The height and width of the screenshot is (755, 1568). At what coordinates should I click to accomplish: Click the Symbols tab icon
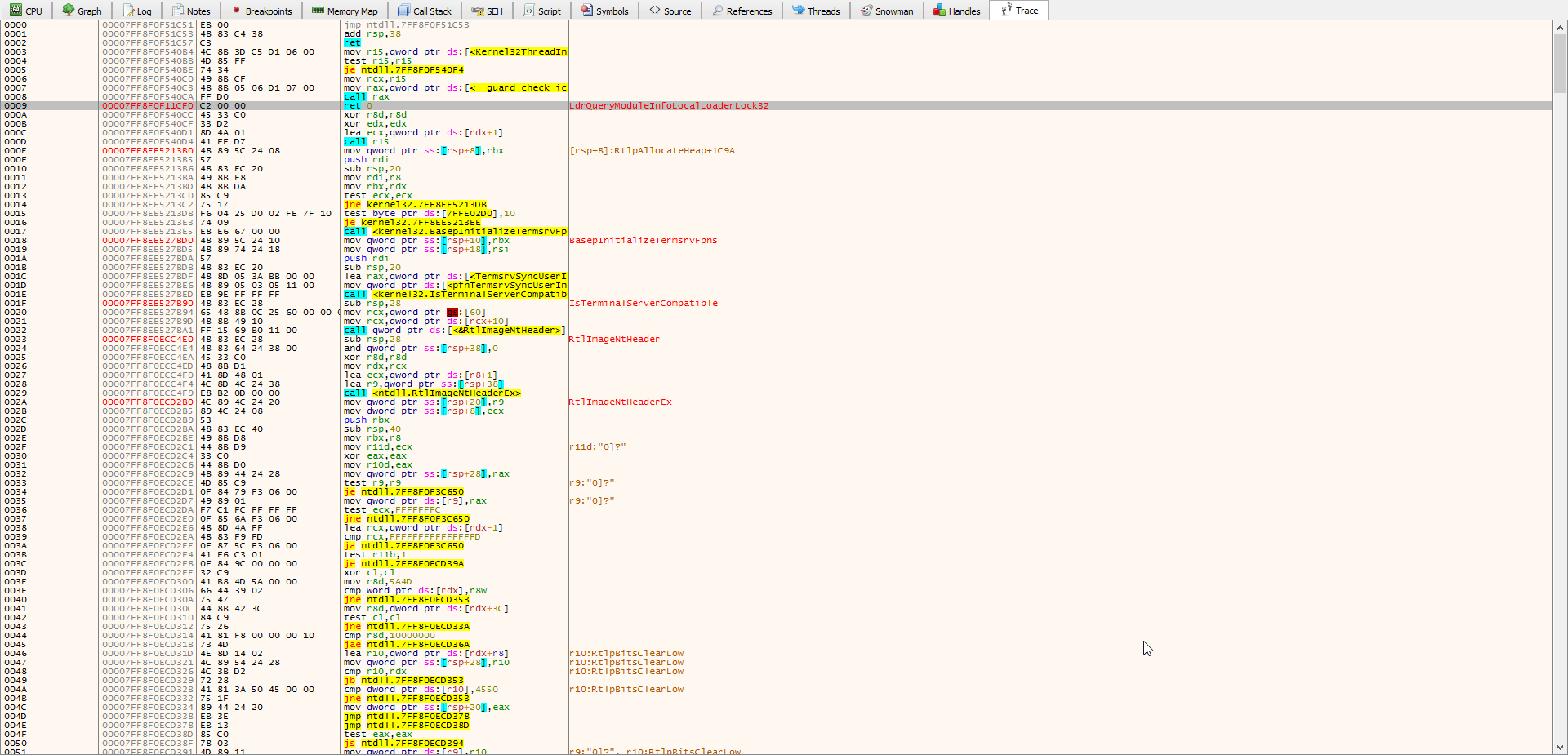587,11
